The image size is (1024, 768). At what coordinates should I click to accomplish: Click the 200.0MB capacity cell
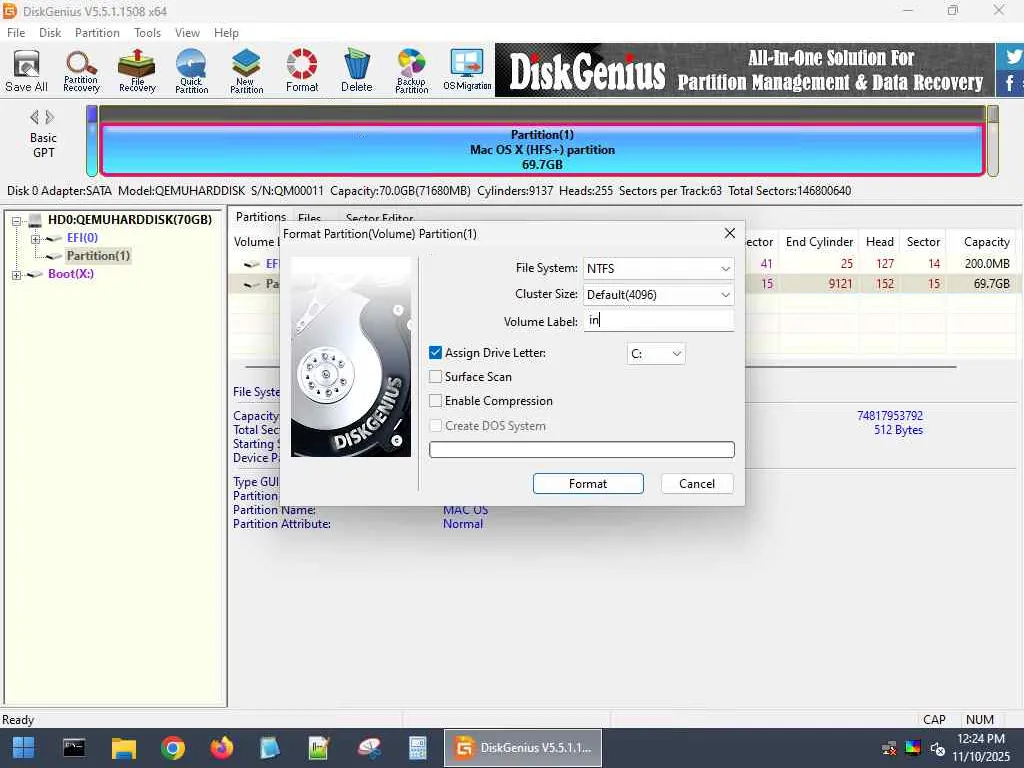987,264
